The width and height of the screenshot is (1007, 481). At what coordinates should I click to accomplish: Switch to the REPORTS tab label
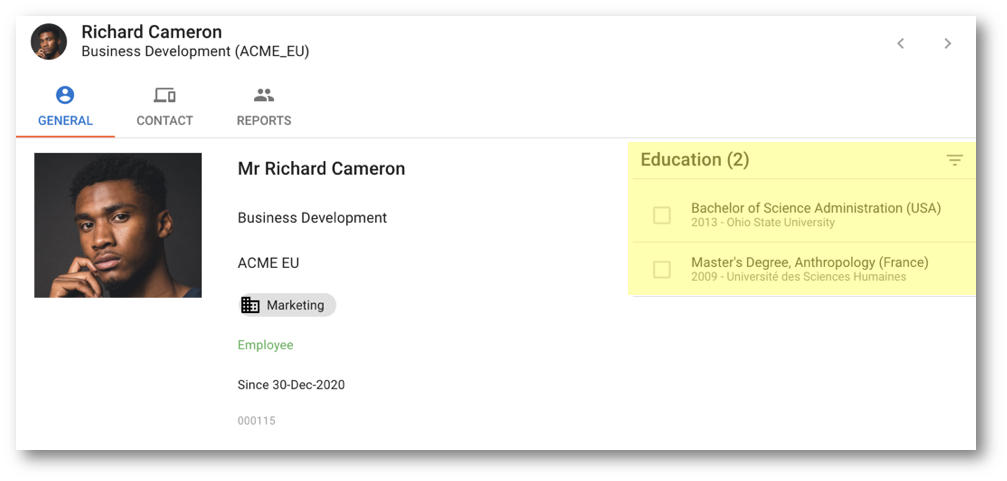264,121
